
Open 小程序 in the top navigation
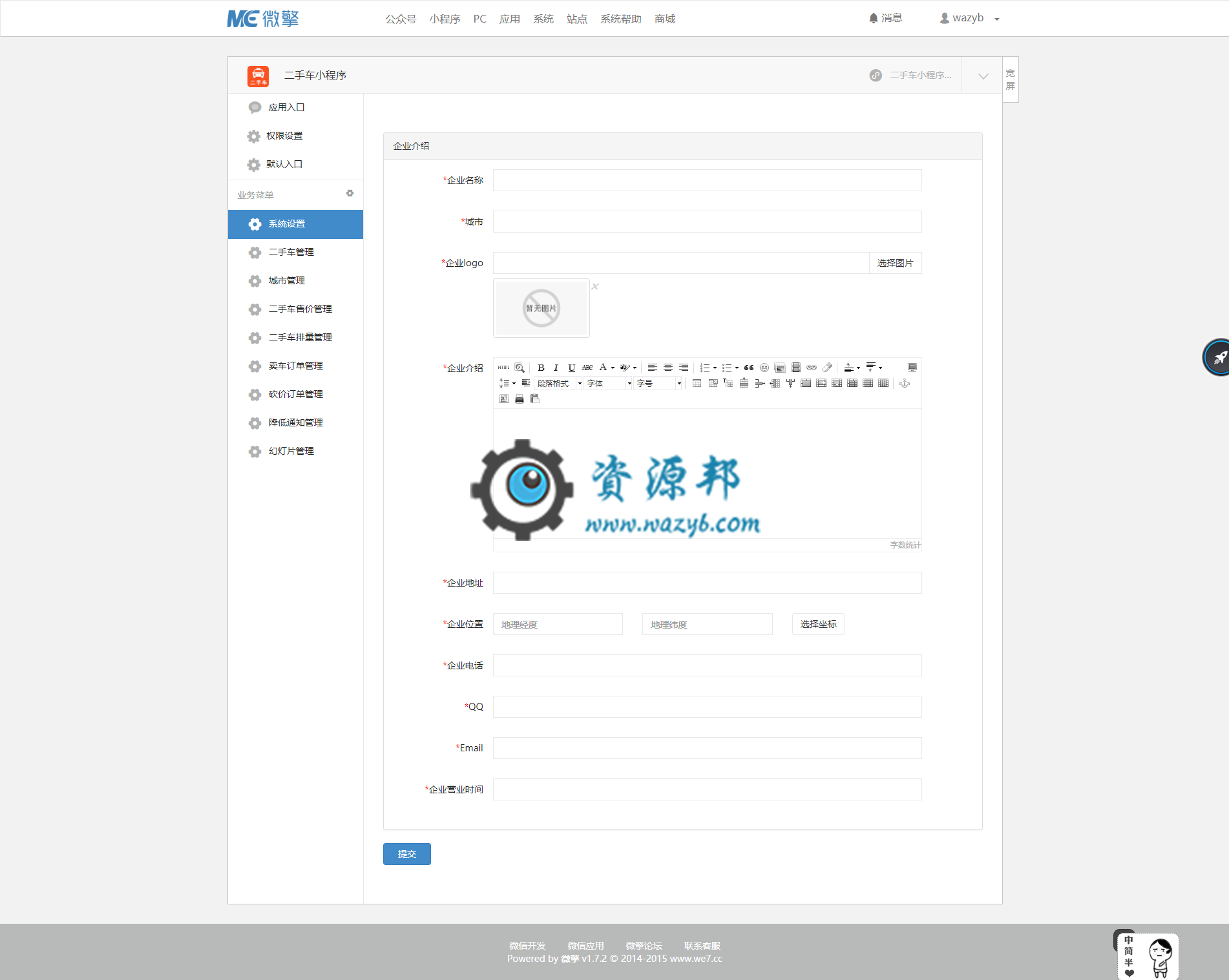coord(445,19)
